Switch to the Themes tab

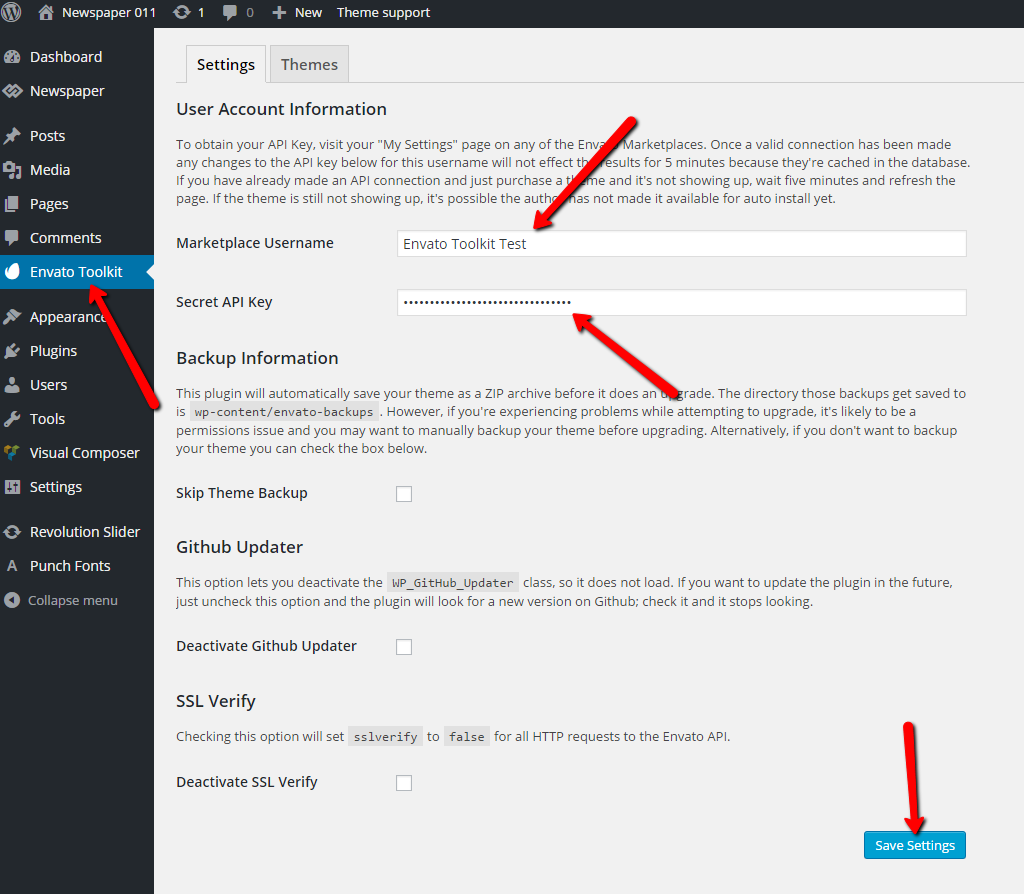[310, 64]
